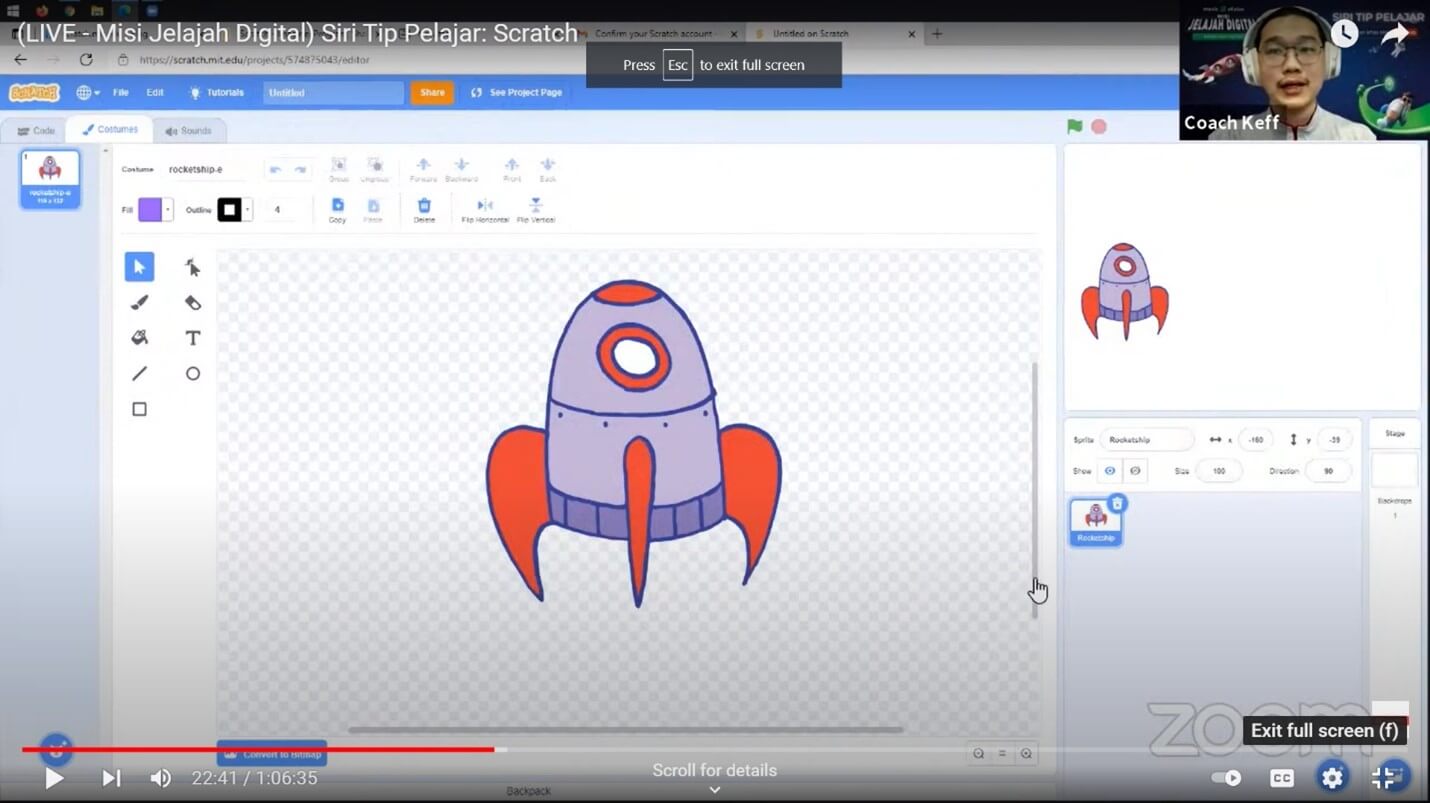Open the language globe dropdown
The width and height of the screenshot is (1430, 803).
pyautogui.click(x=88, y=93)
